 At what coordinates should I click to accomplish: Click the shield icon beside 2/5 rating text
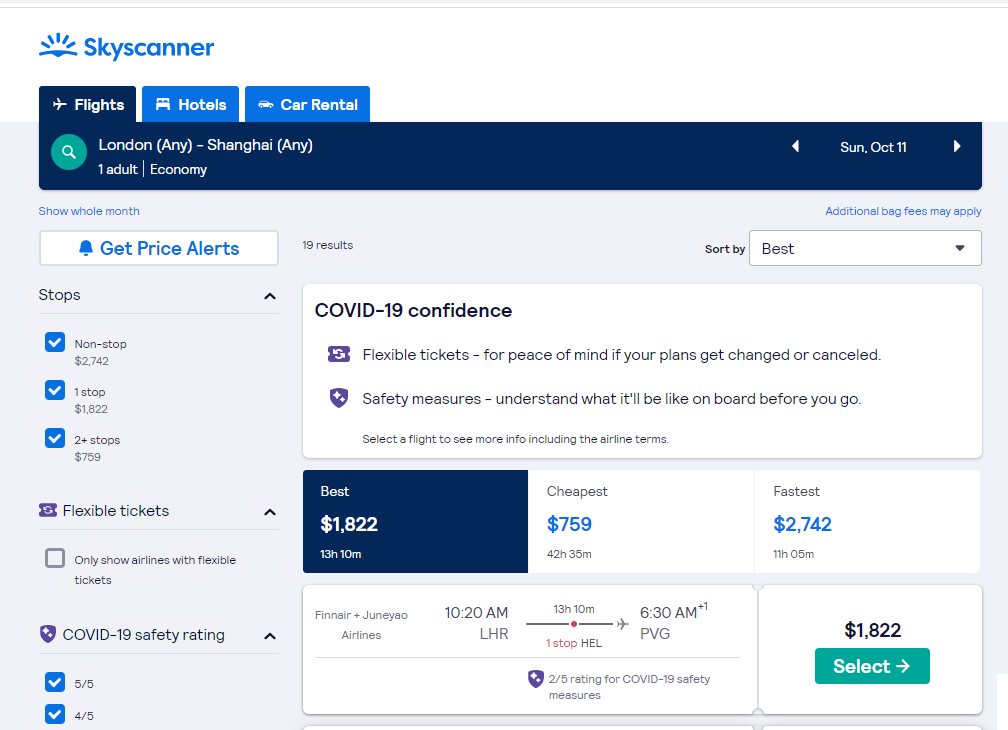click(x=536, y=679)
